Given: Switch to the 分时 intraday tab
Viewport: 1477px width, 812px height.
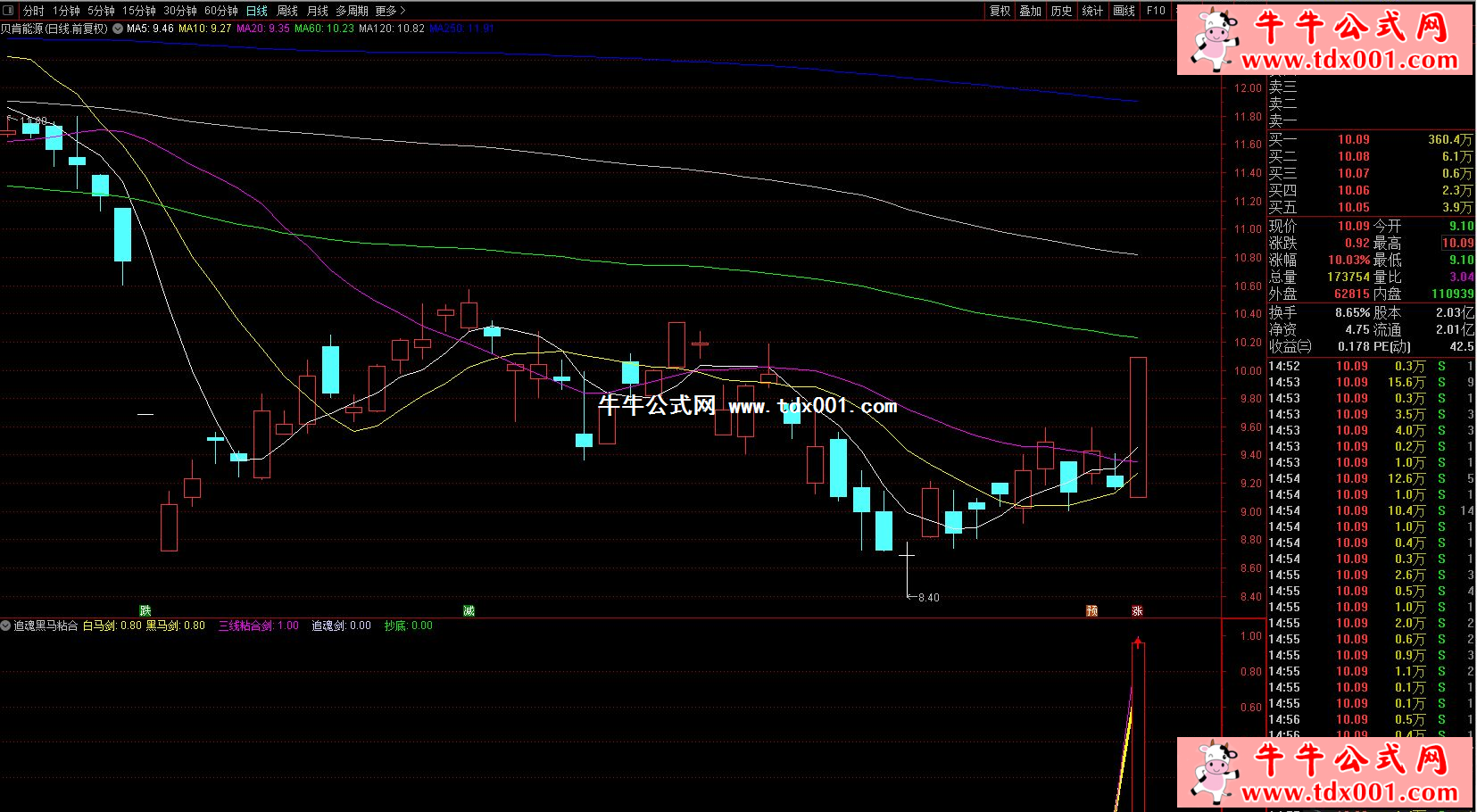Looking at the screenshot, I should click(x=34, y=11).
